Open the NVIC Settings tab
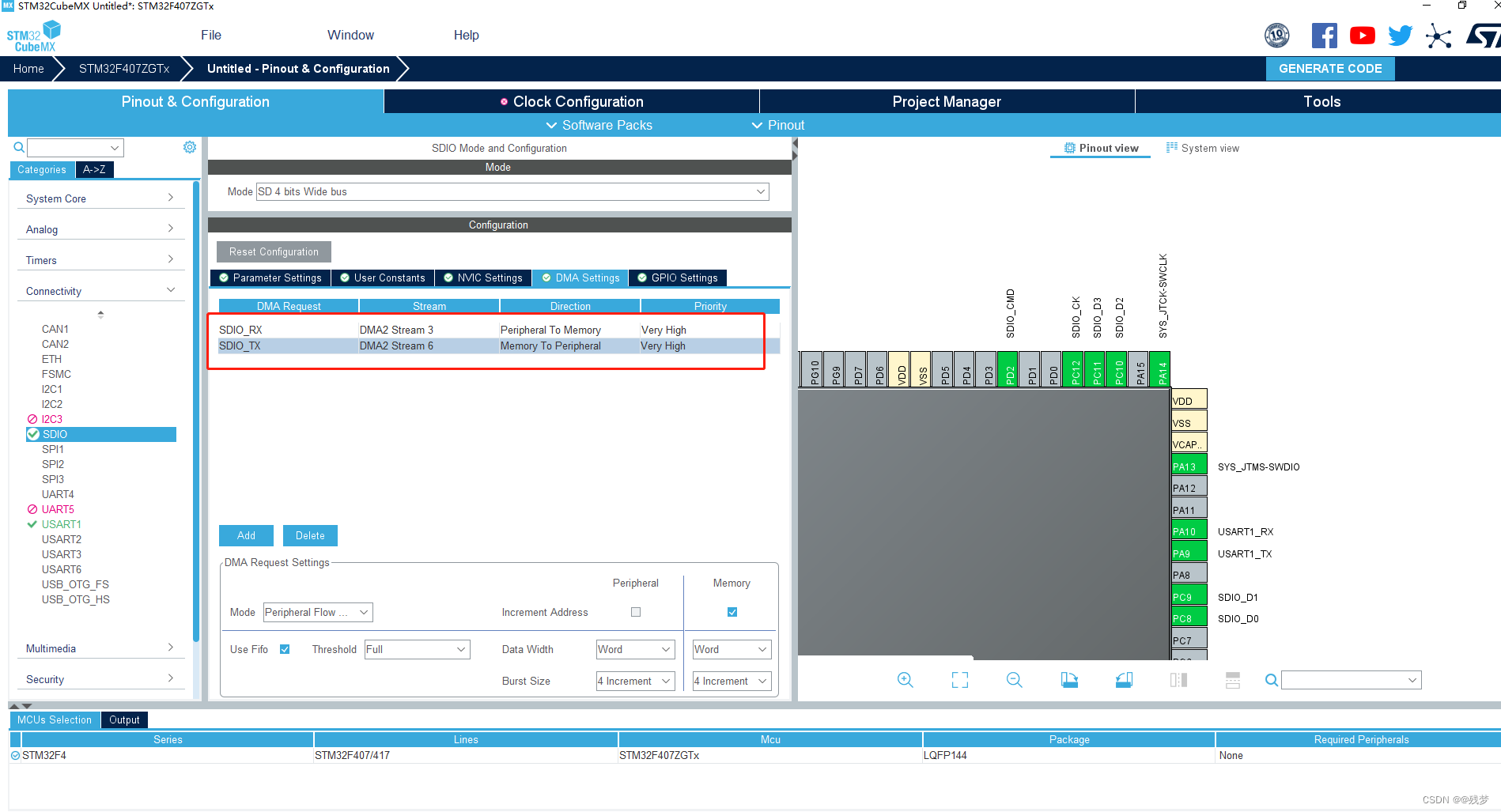 [x=483, y=278]
